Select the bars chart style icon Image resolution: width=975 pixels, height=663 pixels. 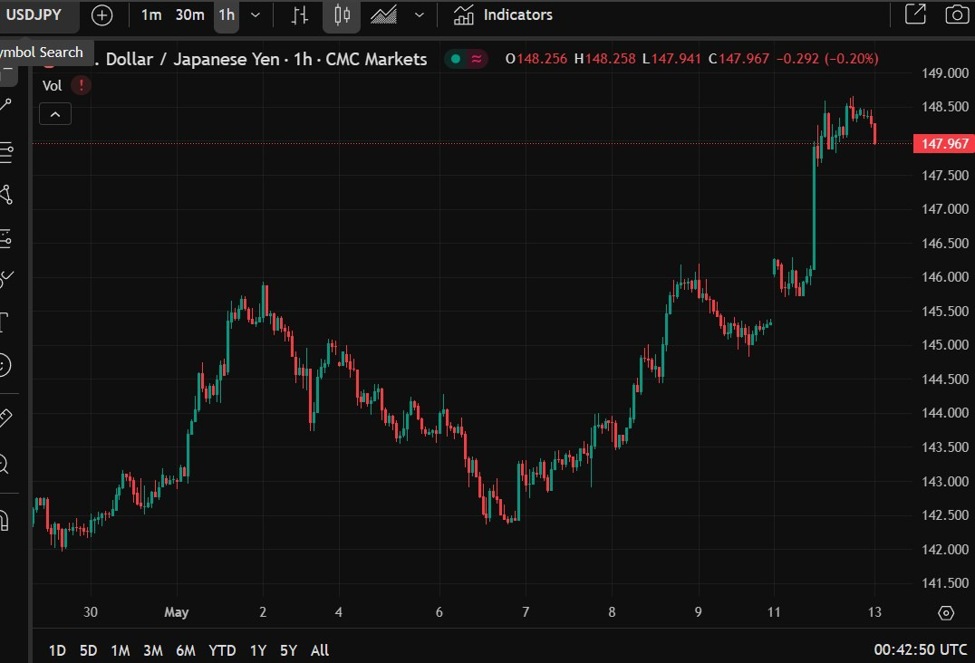pos(300,15)
